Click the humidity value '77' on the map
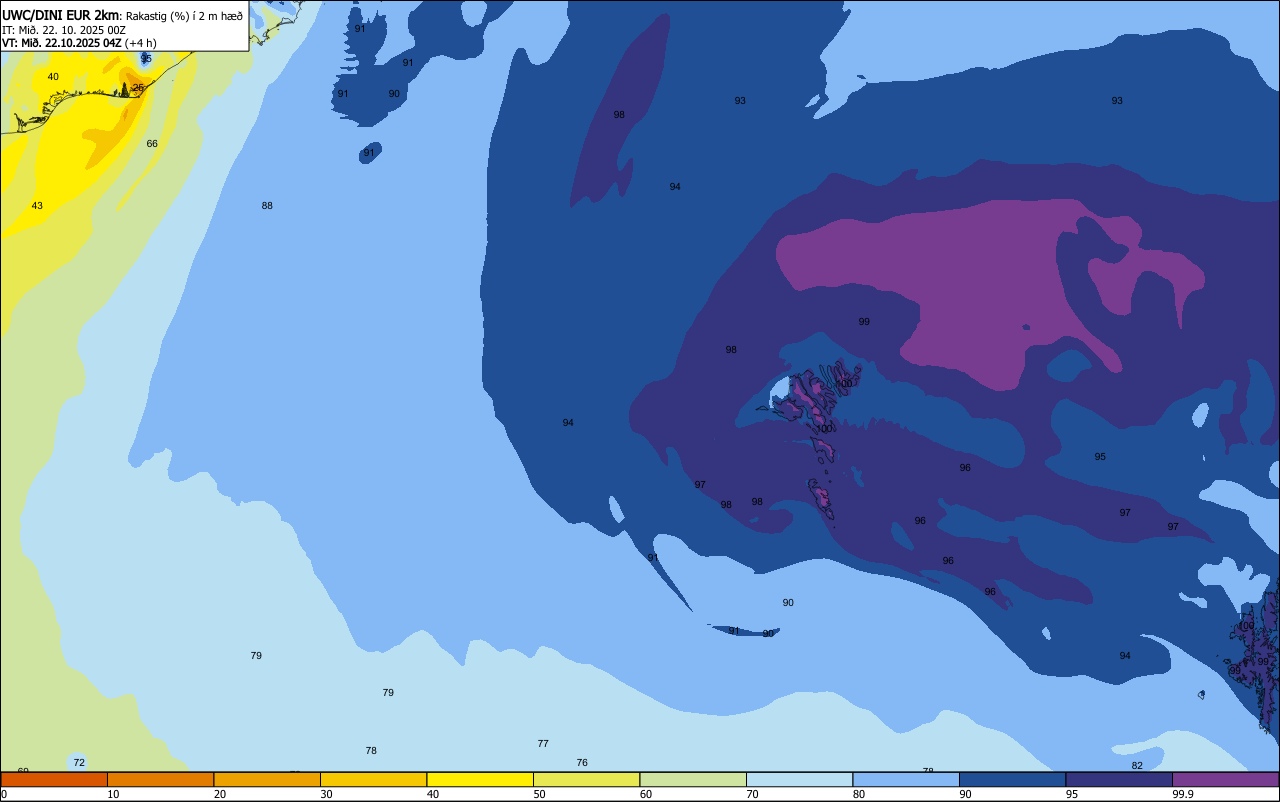 click(543, 744)
